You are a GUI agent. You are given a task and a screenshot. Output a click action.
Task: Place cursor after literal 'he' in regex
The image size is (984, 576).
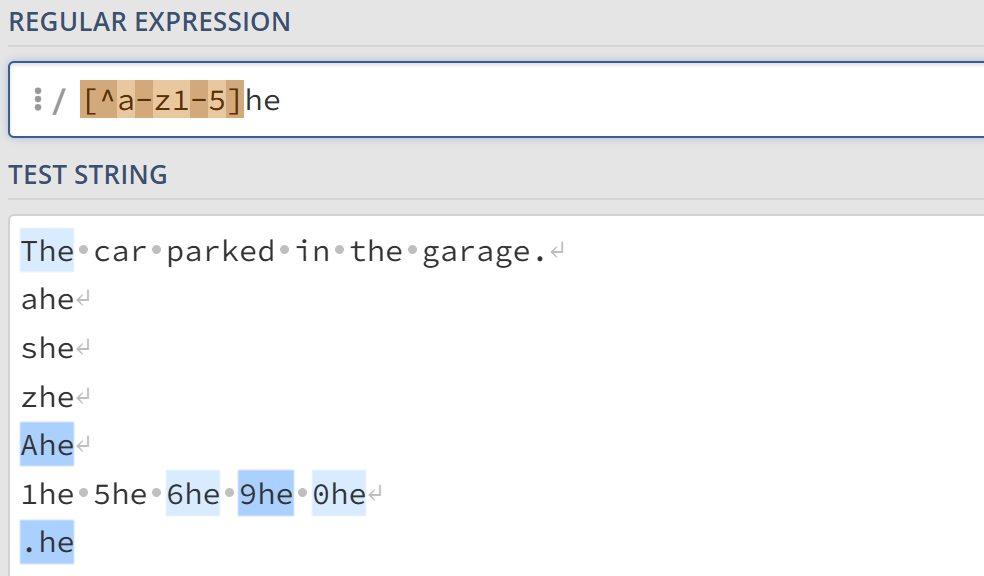click(282, 101)
